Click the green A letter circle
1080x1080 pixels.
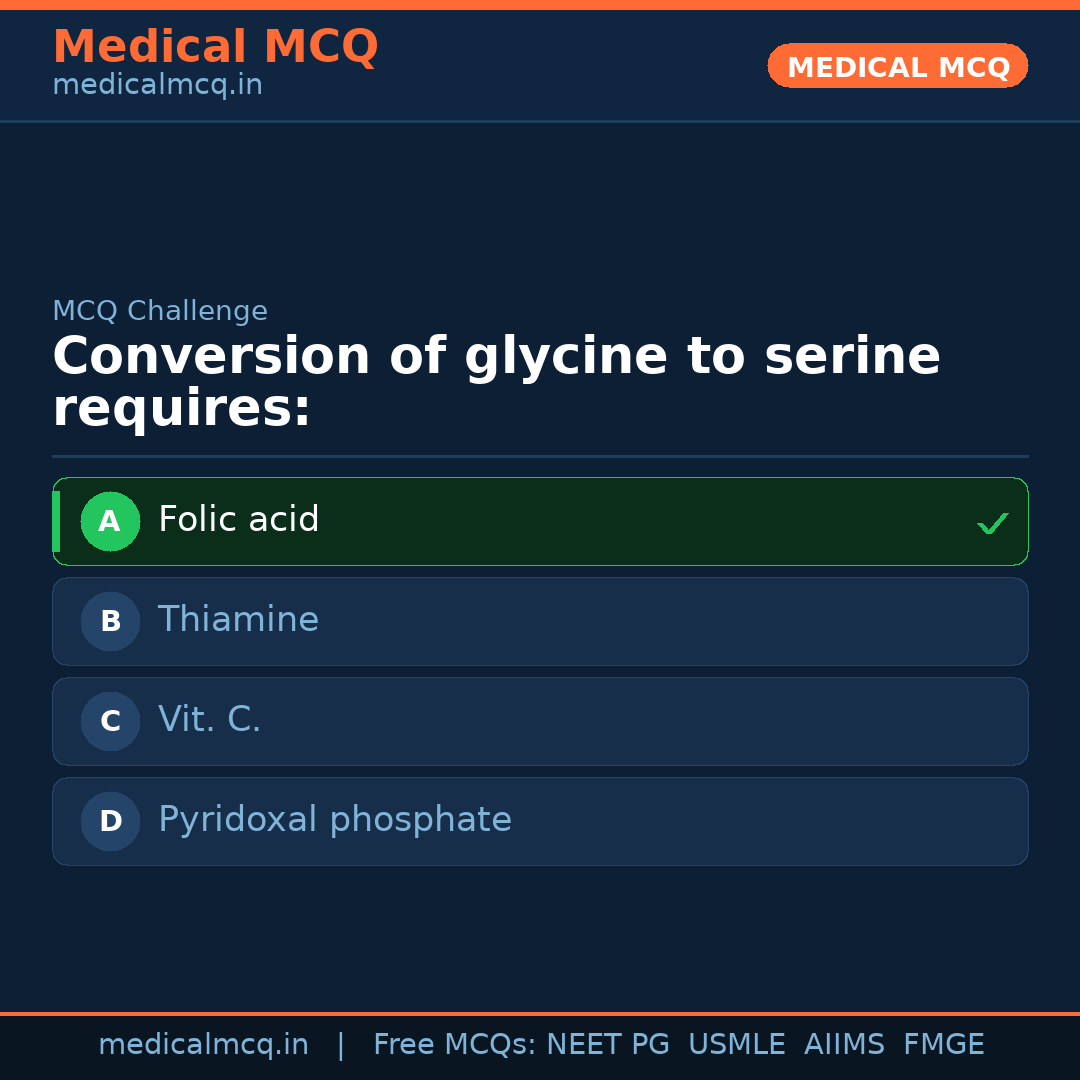110,521
